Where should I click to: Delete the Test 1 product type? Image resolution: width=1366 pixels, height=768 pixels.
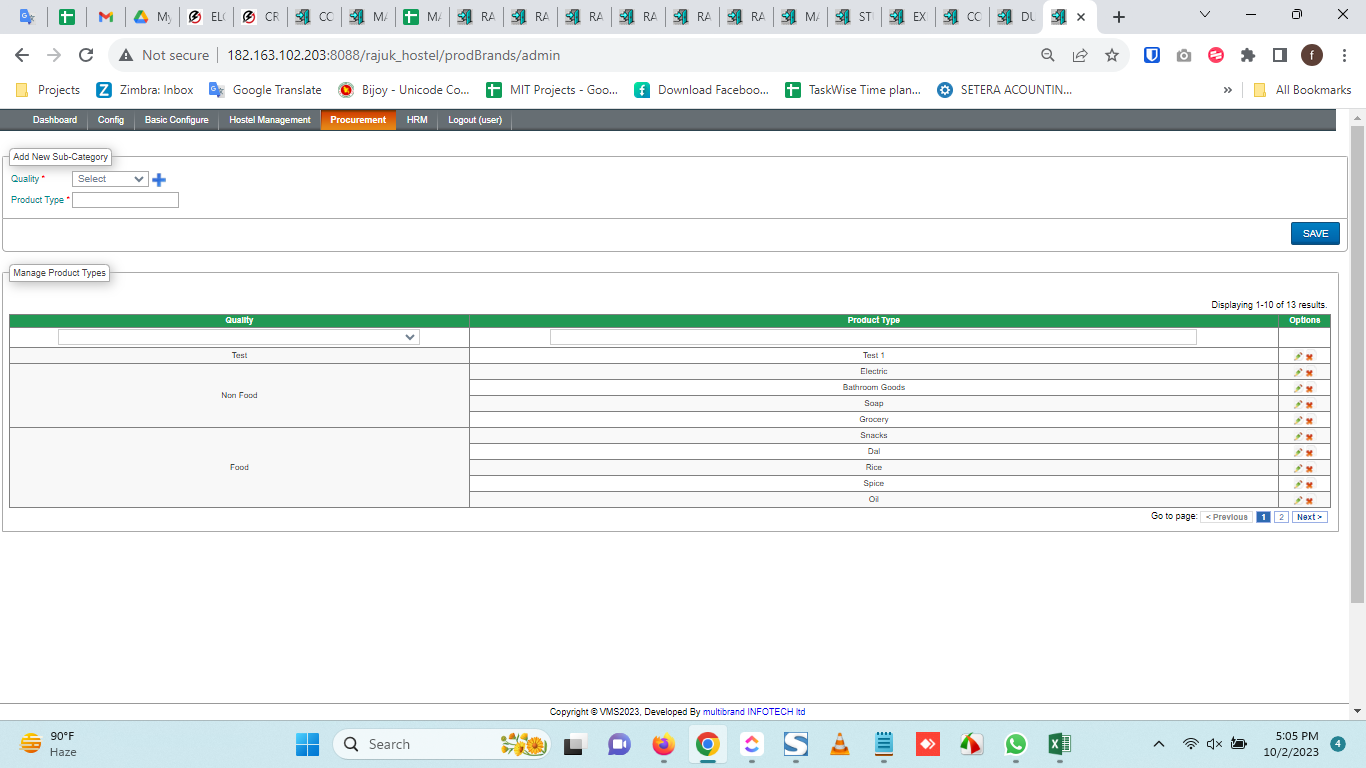(1309, 357)
